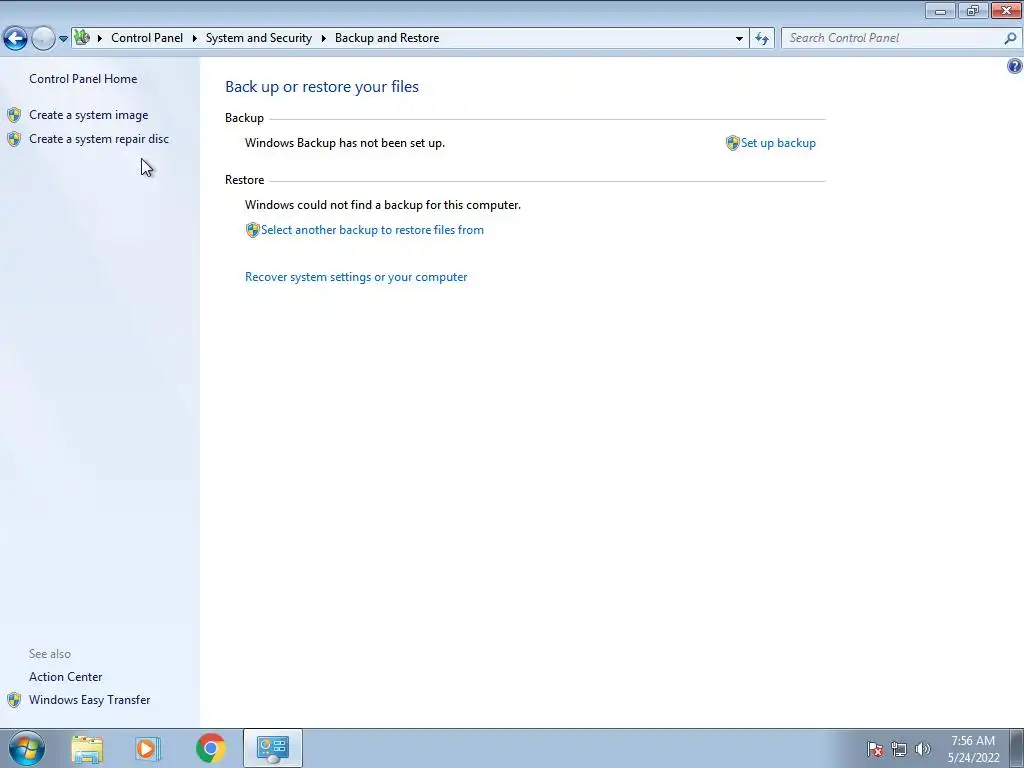Open Recover system settings or your computer
Image resolution: width=1024 pixels, height=768 pixels.
356,277
